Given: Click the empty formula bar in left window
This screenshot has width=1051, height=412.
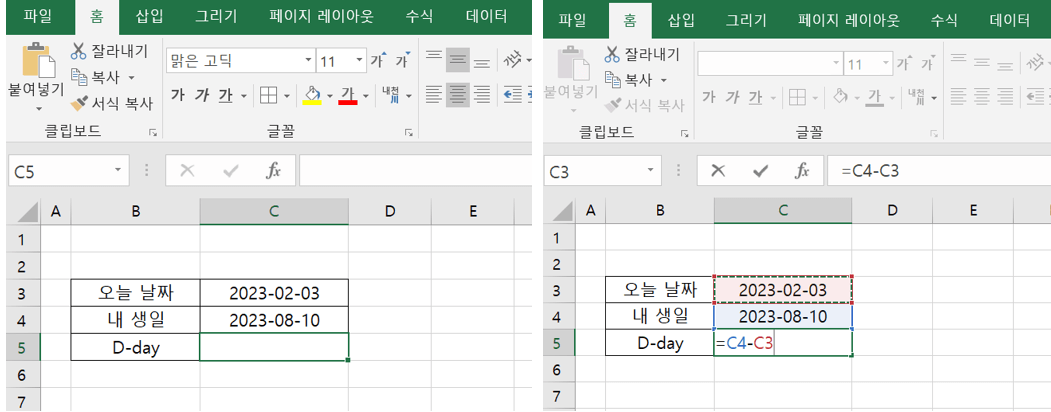Looking at the screenshot, I should point(416,171).
